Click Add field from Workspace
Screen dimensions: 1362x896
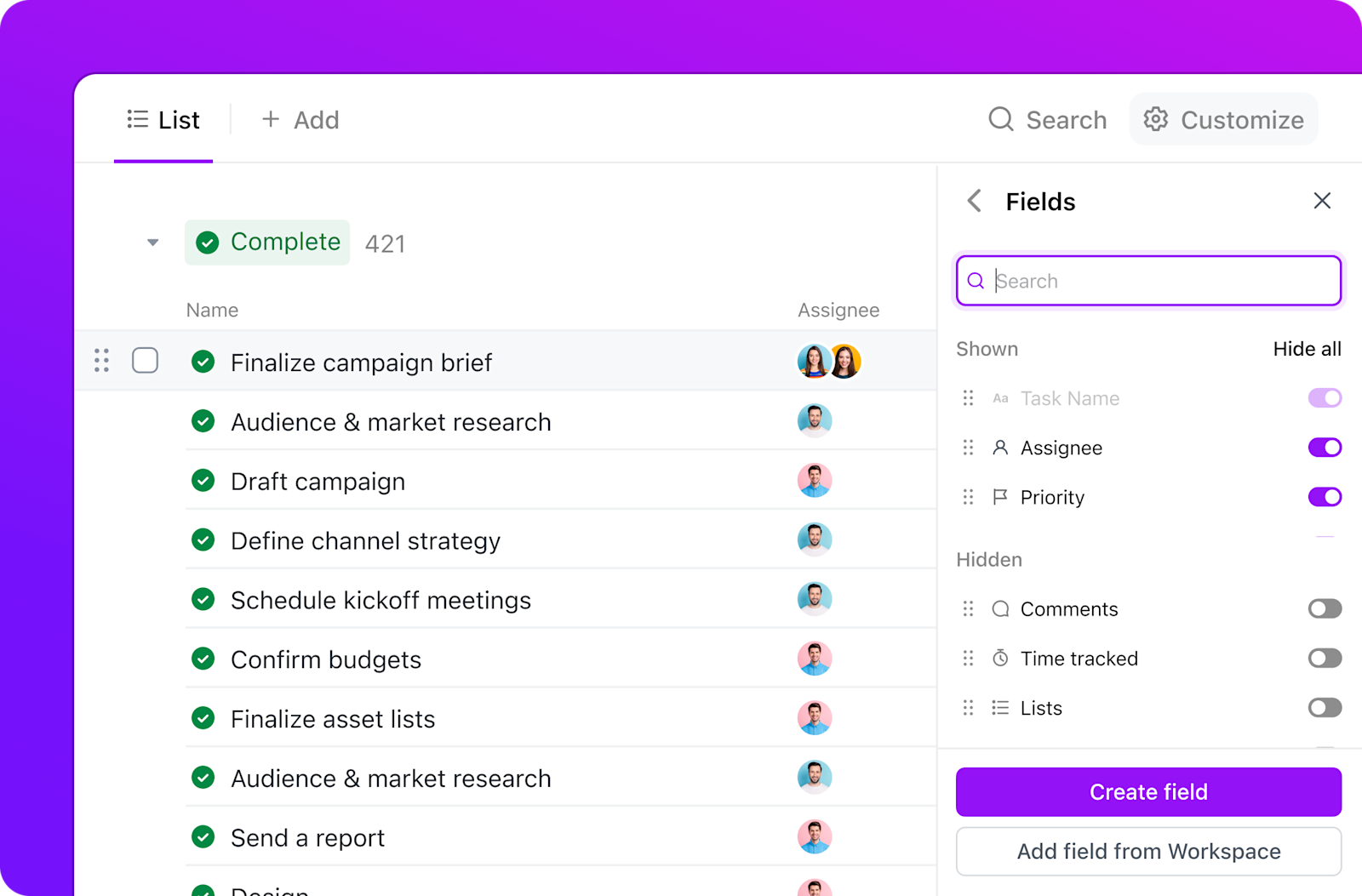(1148, 851)
